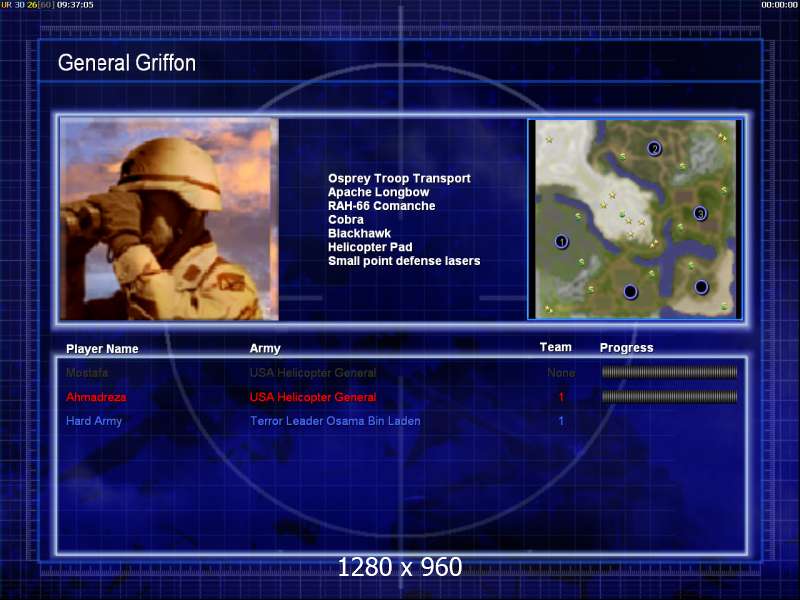The width and height of the screenshot is (800, 600).
Task: Select the player name "Hard Army"
Action: (x=94, y=421)
